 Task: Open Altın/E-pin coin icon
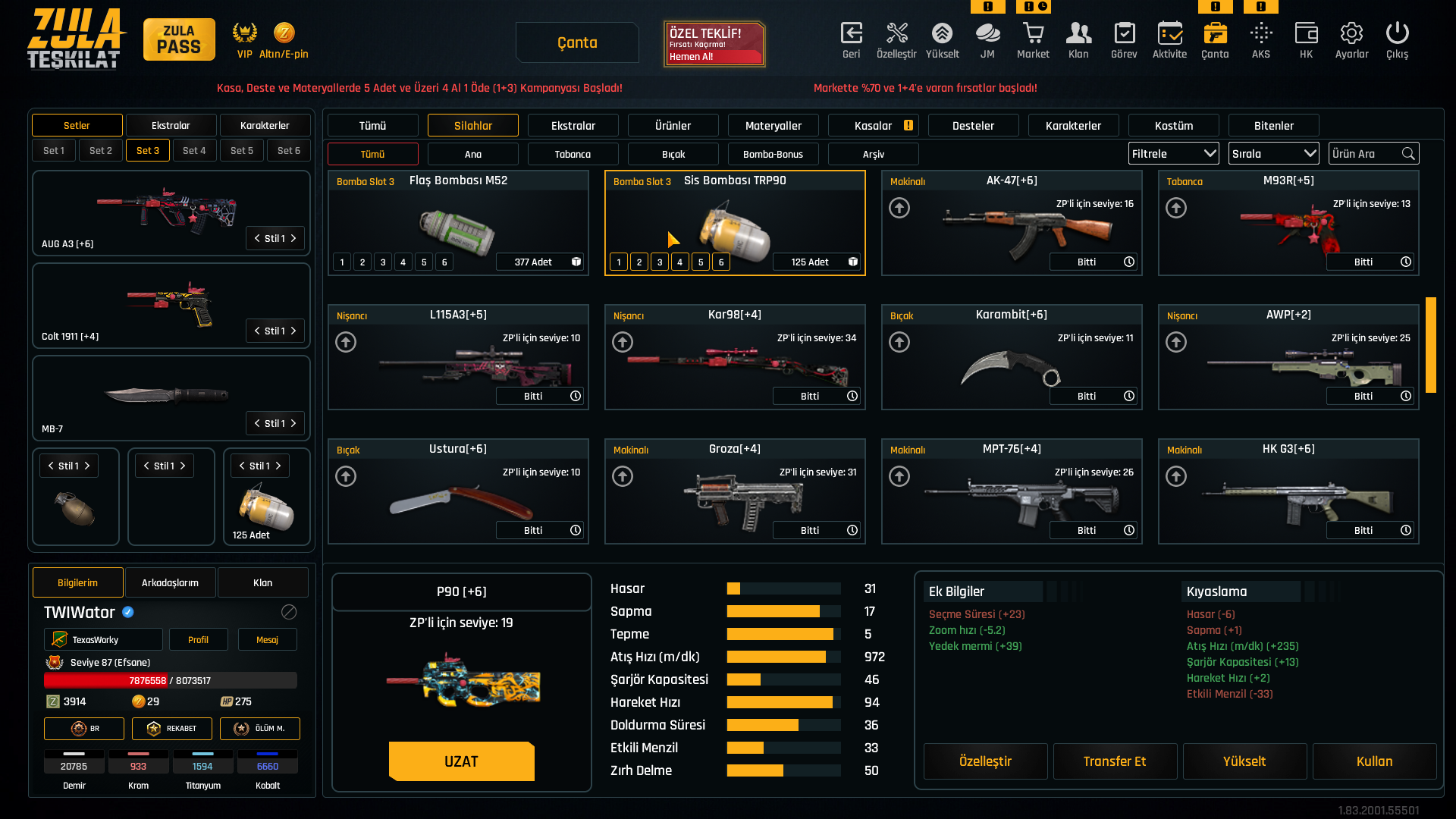pyautogui.click(x=284, y=33)
